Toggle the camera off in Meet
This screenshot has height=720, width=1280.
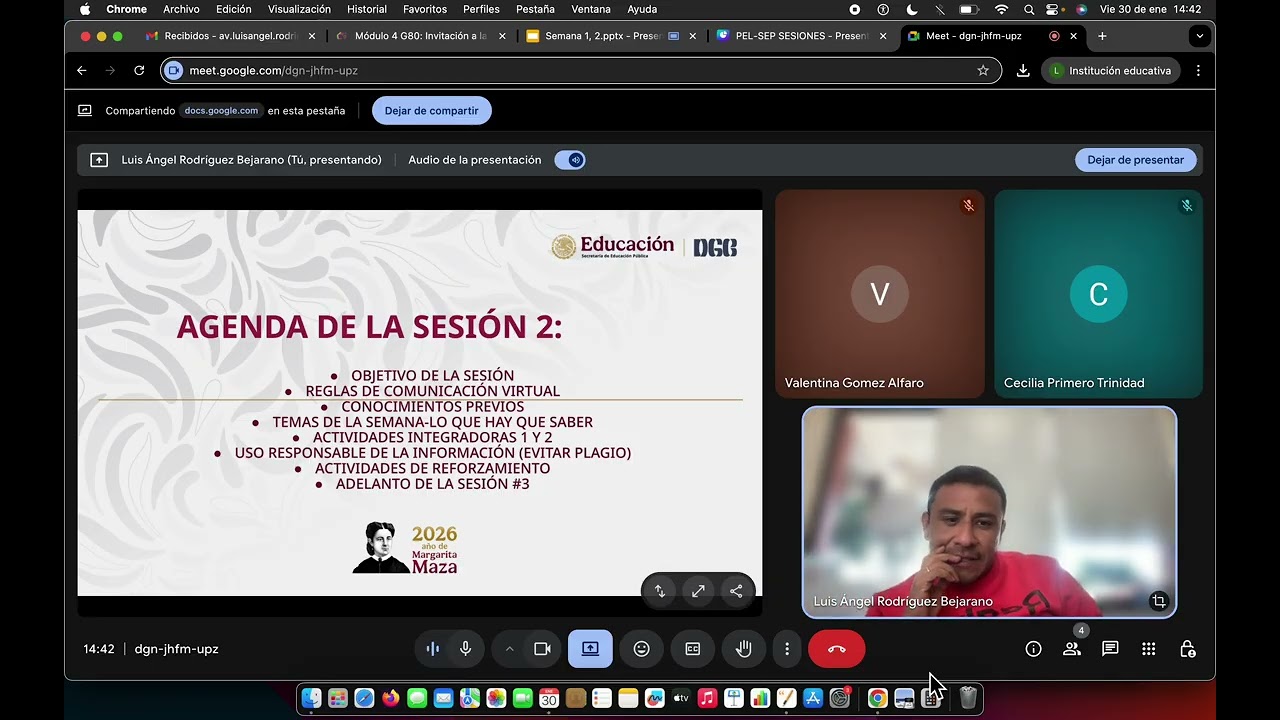tap(542, 649)
